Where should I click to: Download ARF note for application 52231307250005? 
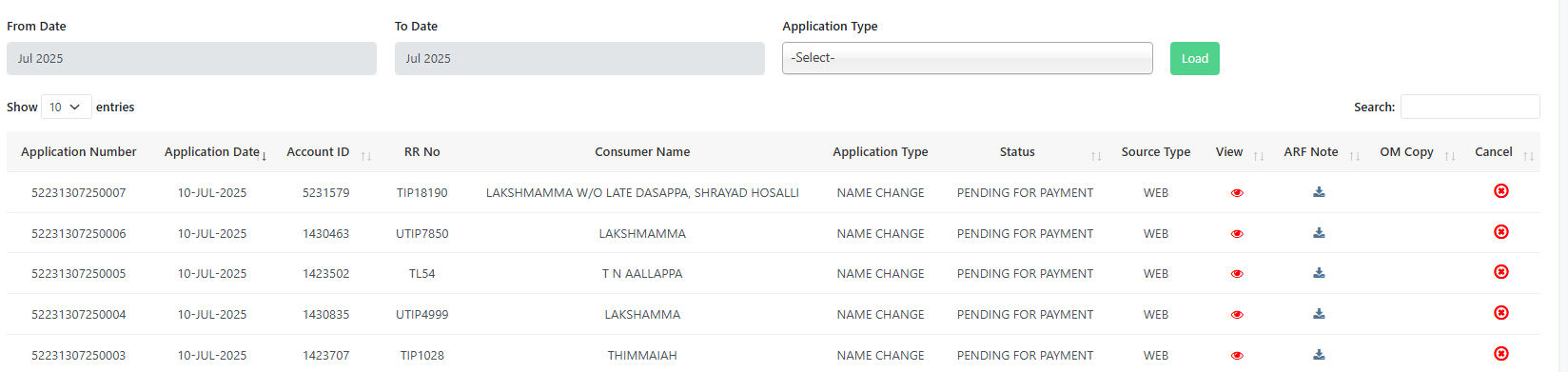[x=1319, y=273]
